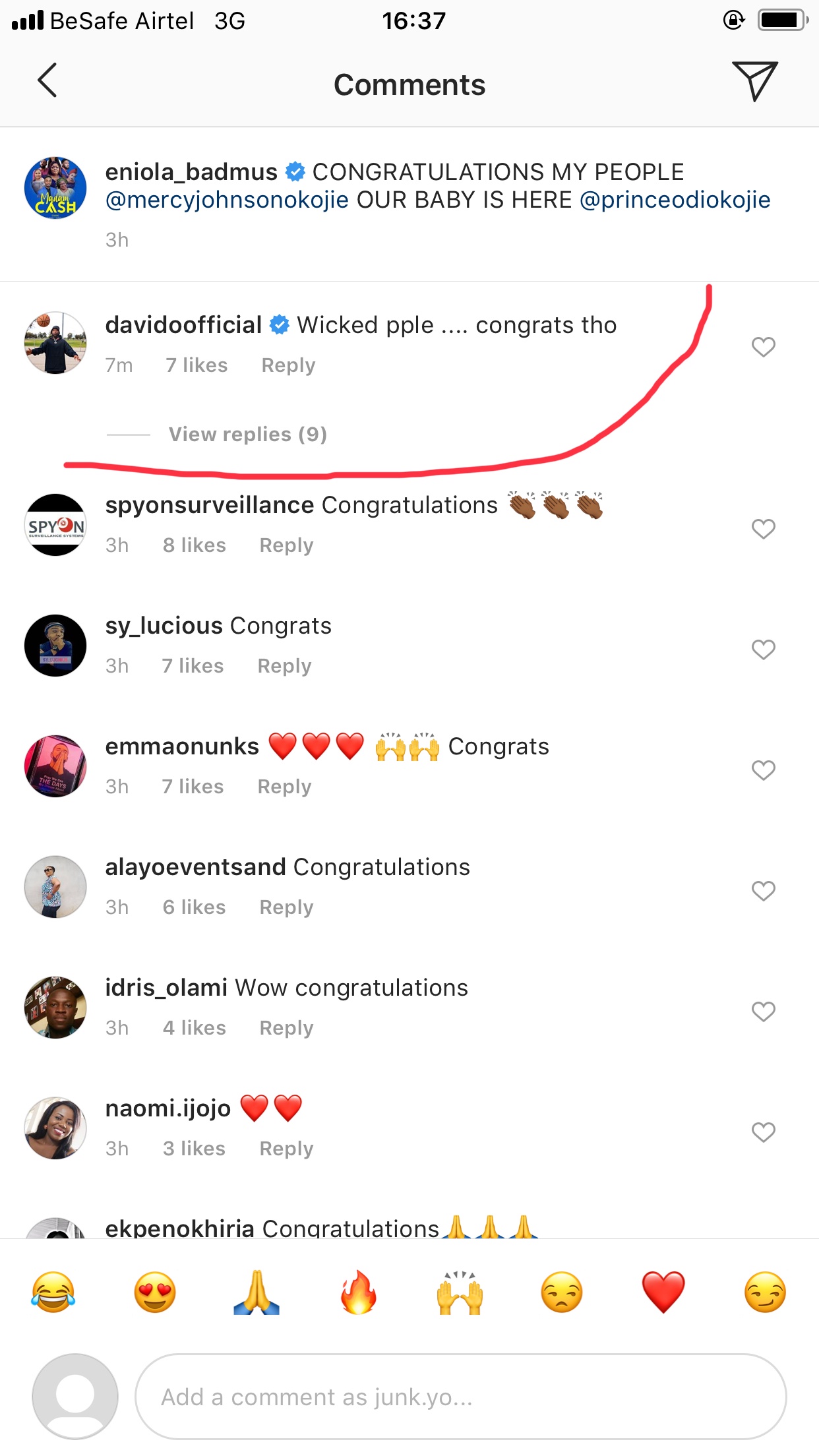Screen dimensions: 819x1456
Task: Reply to idris_olami's comment
Action: (x=286, y=1028)
